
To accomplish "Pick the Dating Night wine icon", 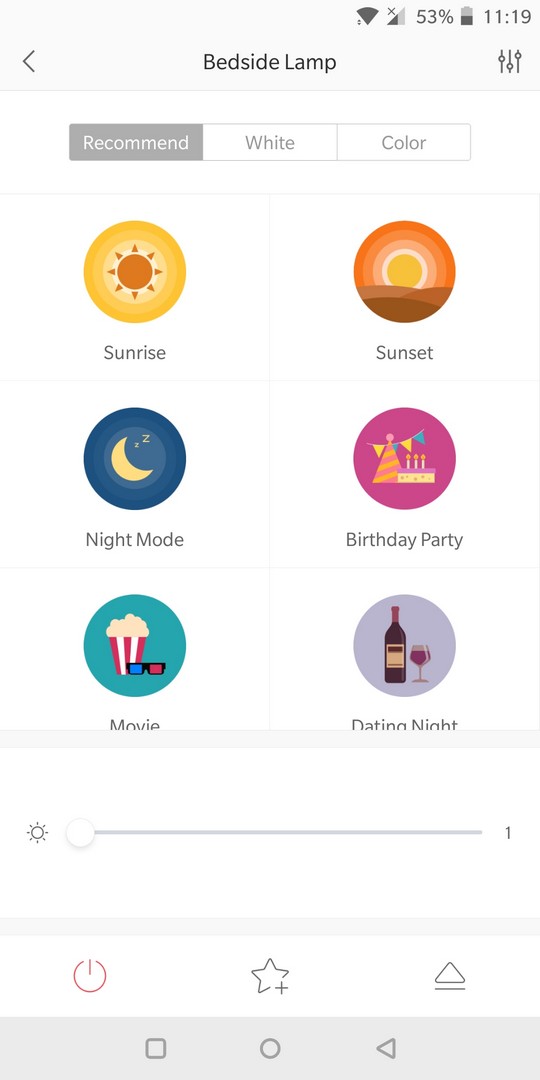I will click(404, 645).
